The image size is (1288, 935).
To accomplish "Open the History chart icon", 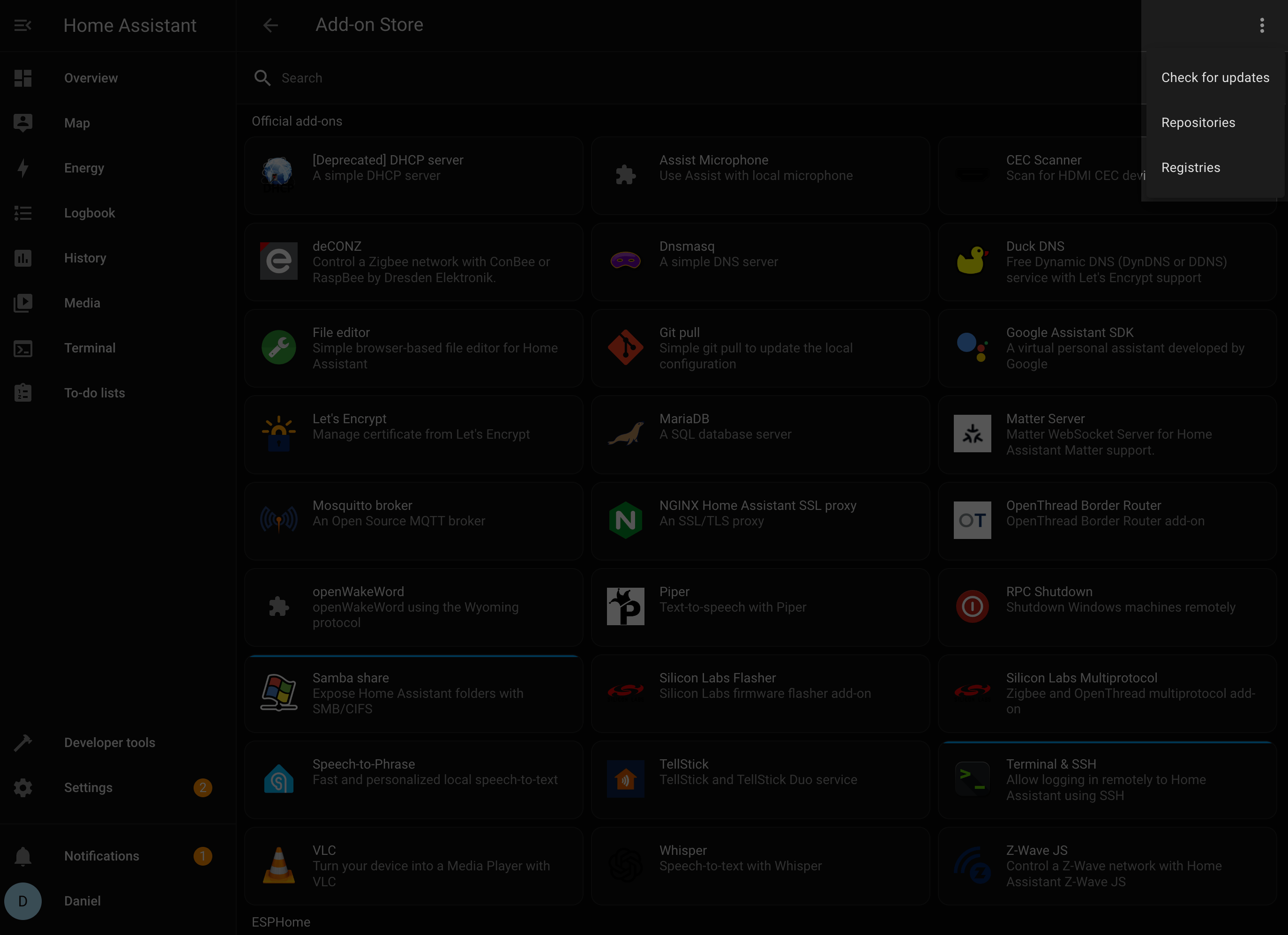I will point(22,258).
